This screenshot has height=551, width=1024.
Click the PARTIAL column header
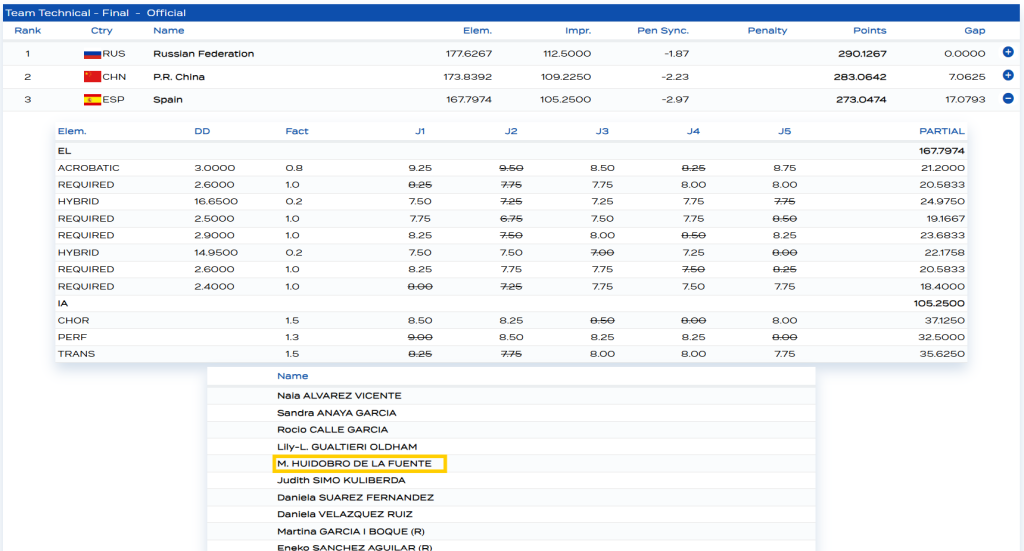point(942,131)
